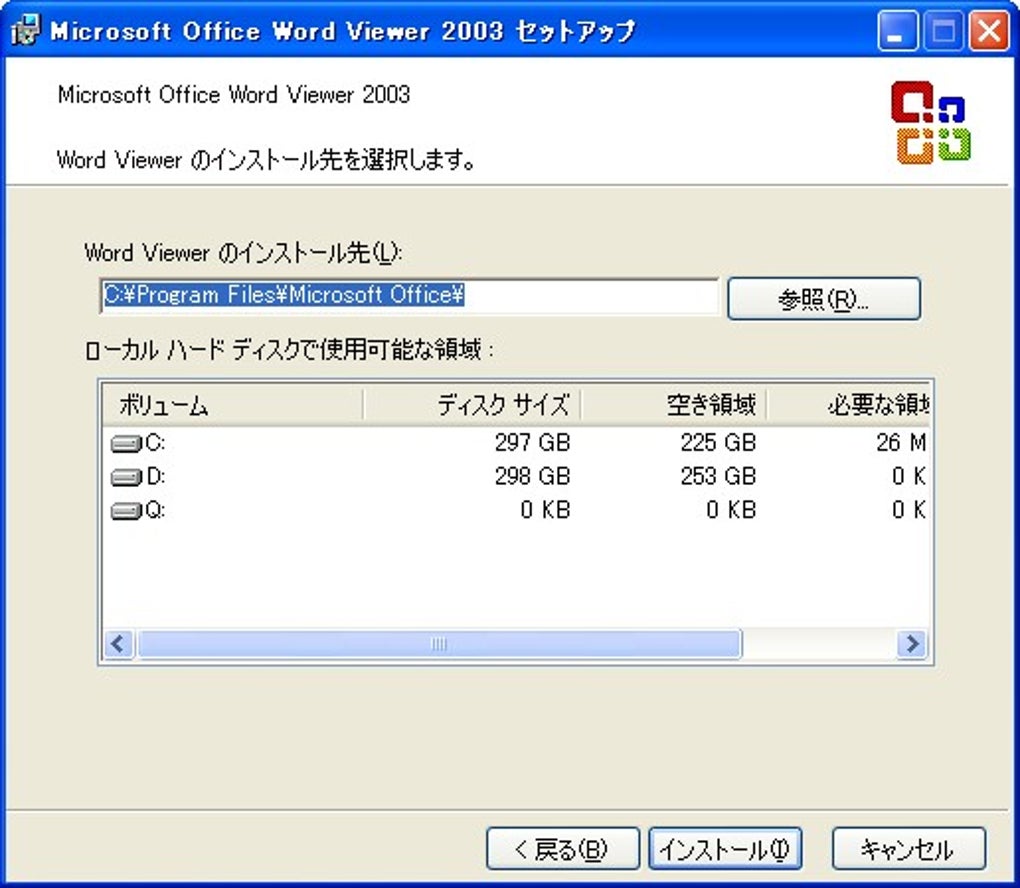The height and width of the screenshot is (888, 1020).
Task: Click the 参照(R)... browse button
Action: (824, 299)
